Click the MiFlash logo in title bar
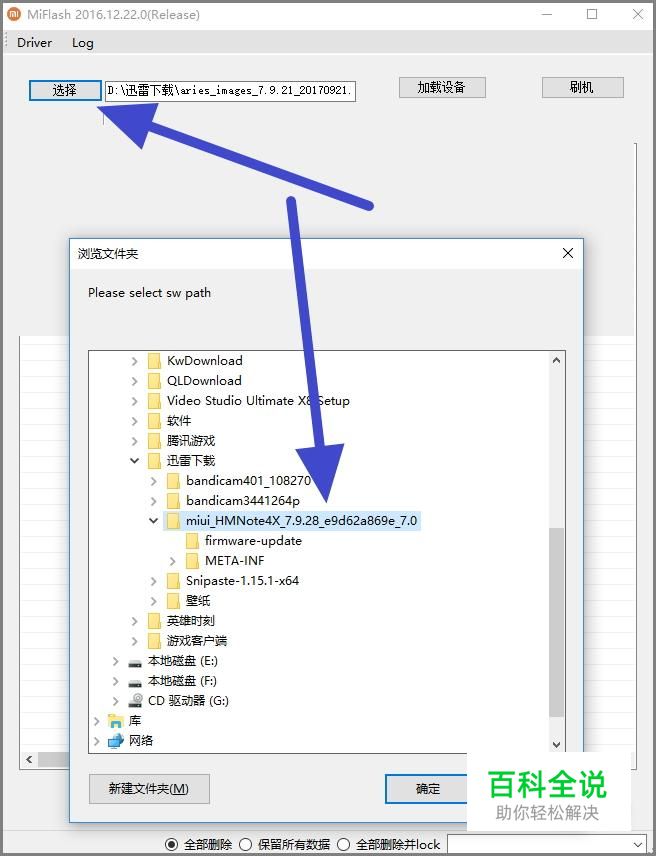 click(14, 15)
